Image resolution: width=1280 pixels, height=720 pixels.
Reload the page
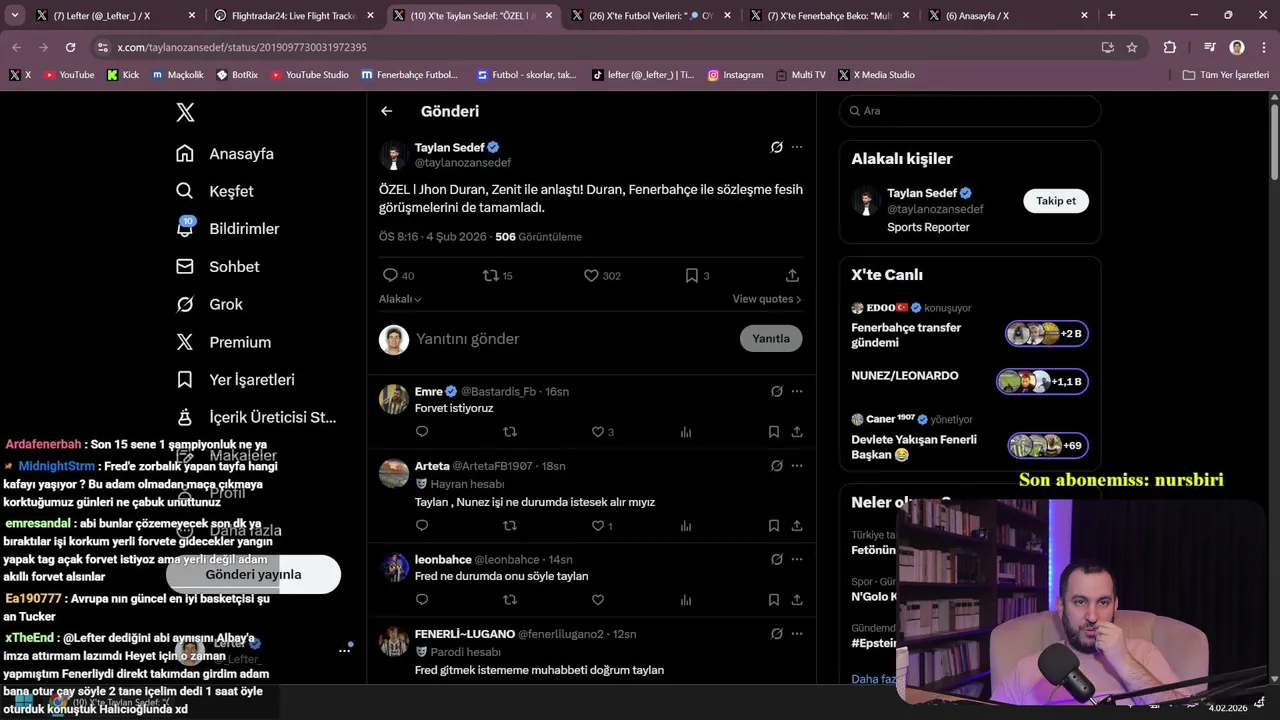point(70,47)
